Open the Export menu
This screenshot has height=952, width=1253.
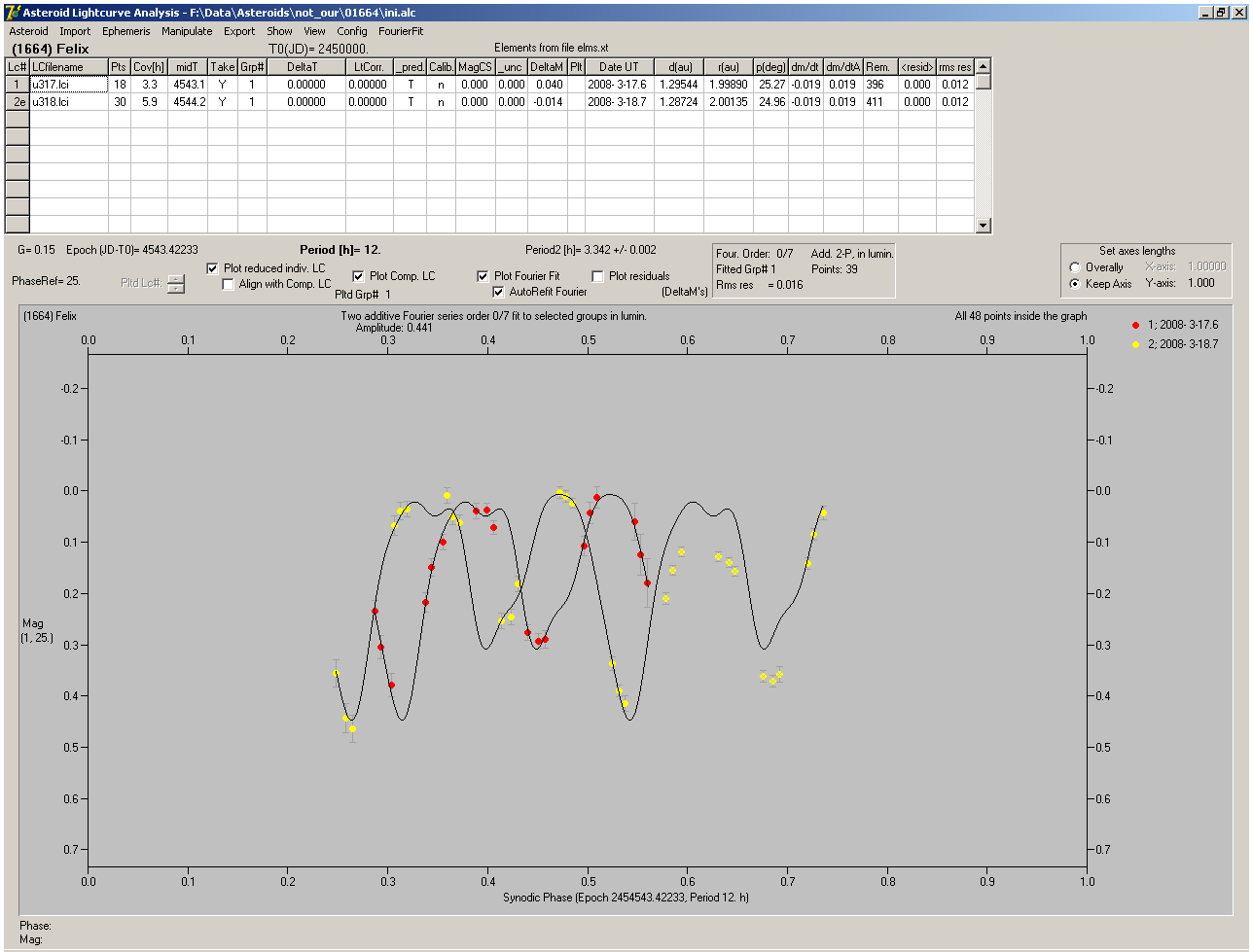(239, 31)
